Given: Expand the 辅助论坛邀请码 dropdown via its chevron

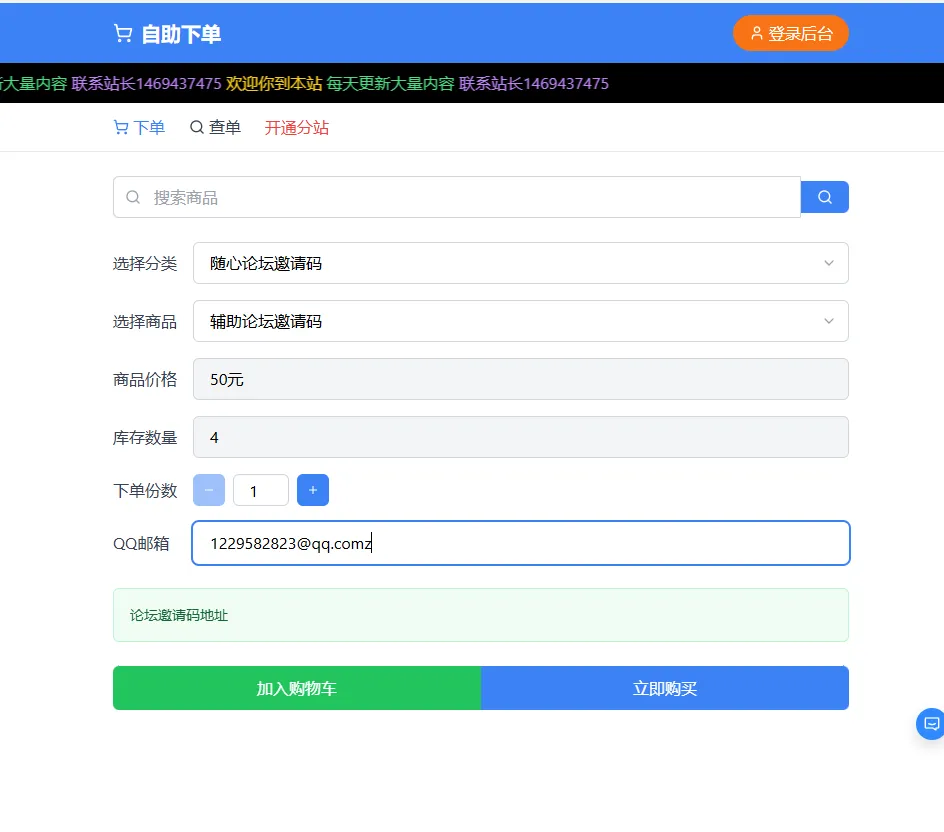Looking at the screenshot, I should [828, 321].
